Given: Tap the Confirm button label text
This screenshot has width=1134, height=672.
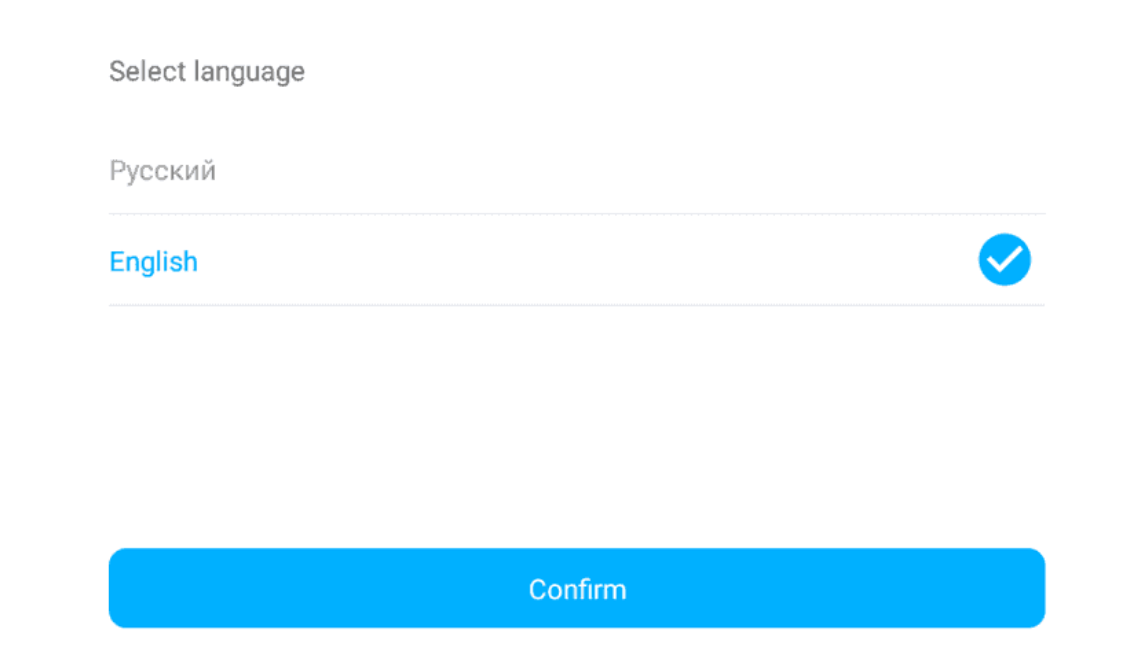Looking at the screenshot, I should (577, 590).
